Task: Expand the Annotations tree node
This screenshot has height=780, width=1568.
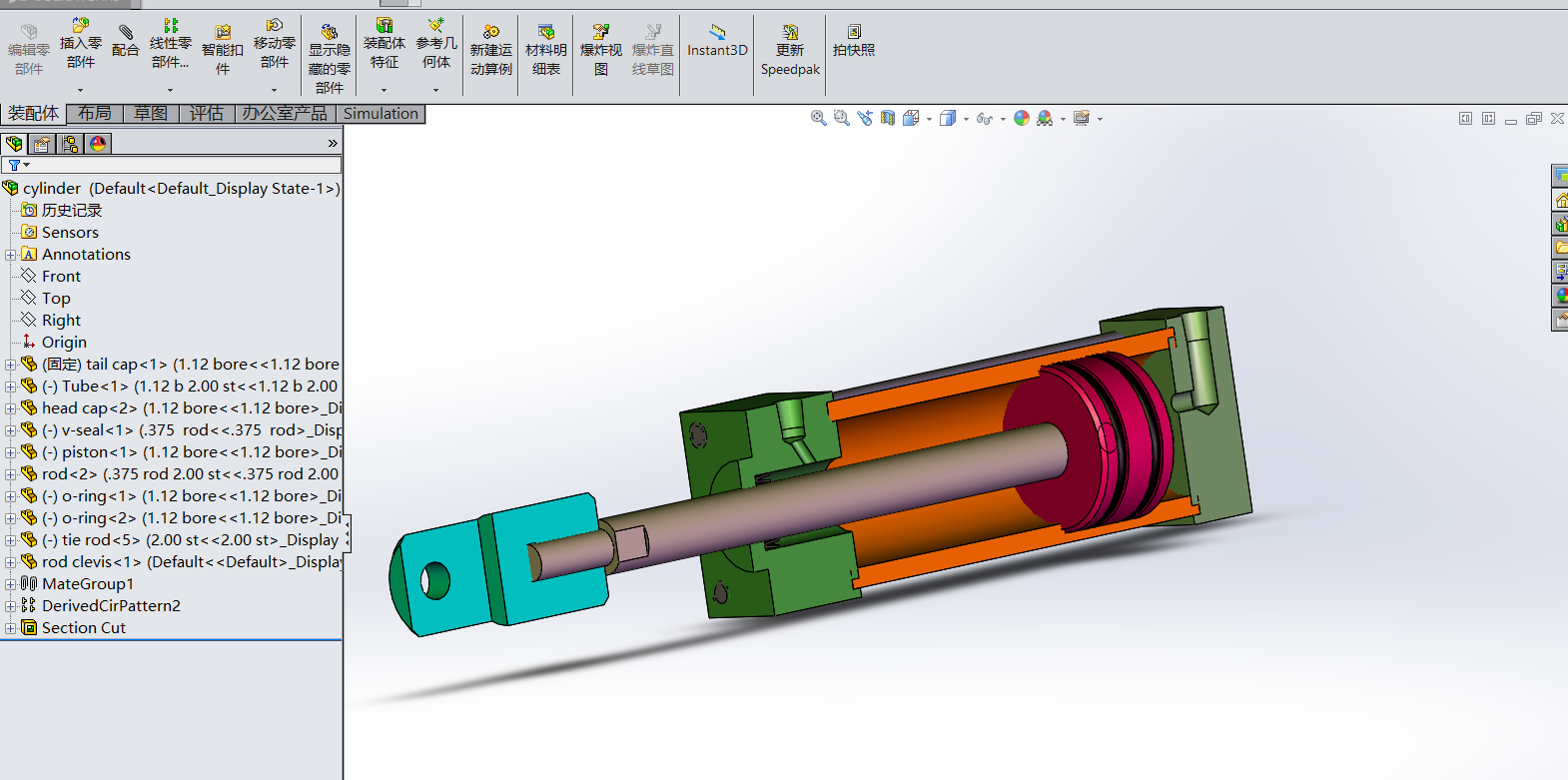Action: (x=11, y=255)
